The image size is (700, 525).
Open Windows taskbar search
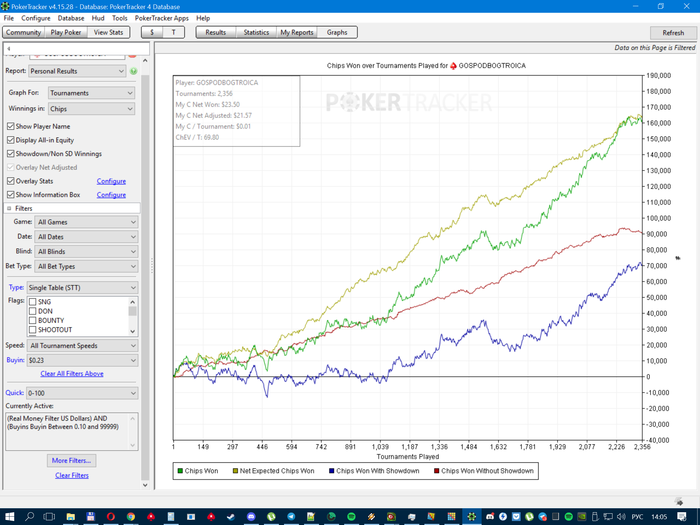[29, 517]
